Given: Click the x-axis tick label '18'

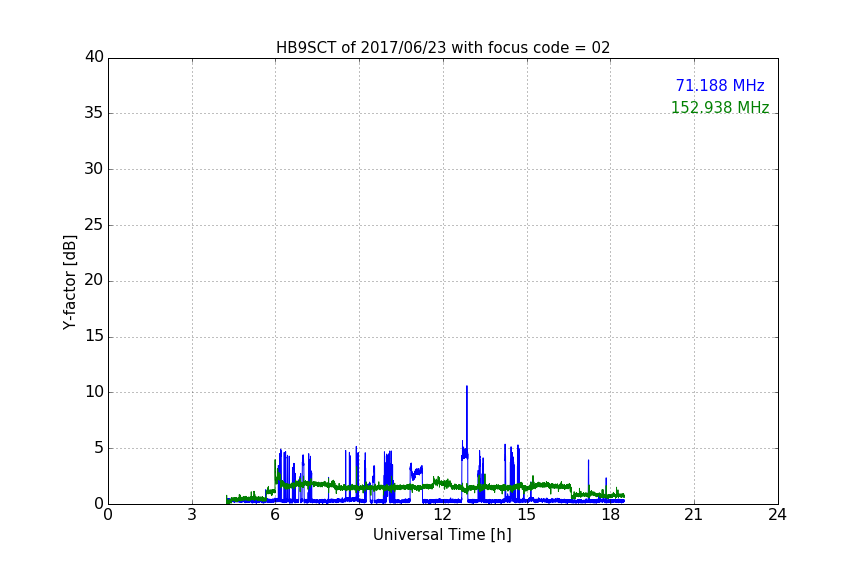Looking at the screenshot, I should (611, 515).
